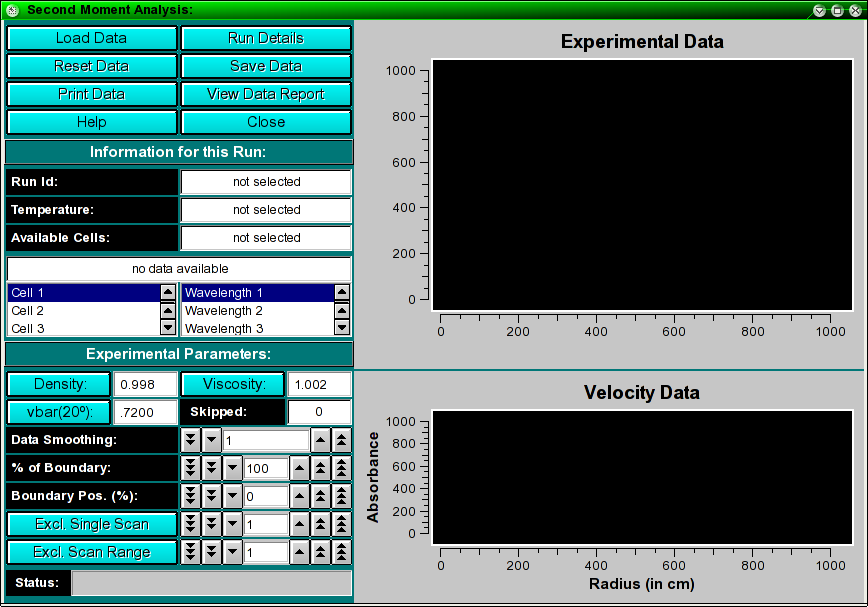
Task: Open the View Data Report button
Action: point(266,94)
